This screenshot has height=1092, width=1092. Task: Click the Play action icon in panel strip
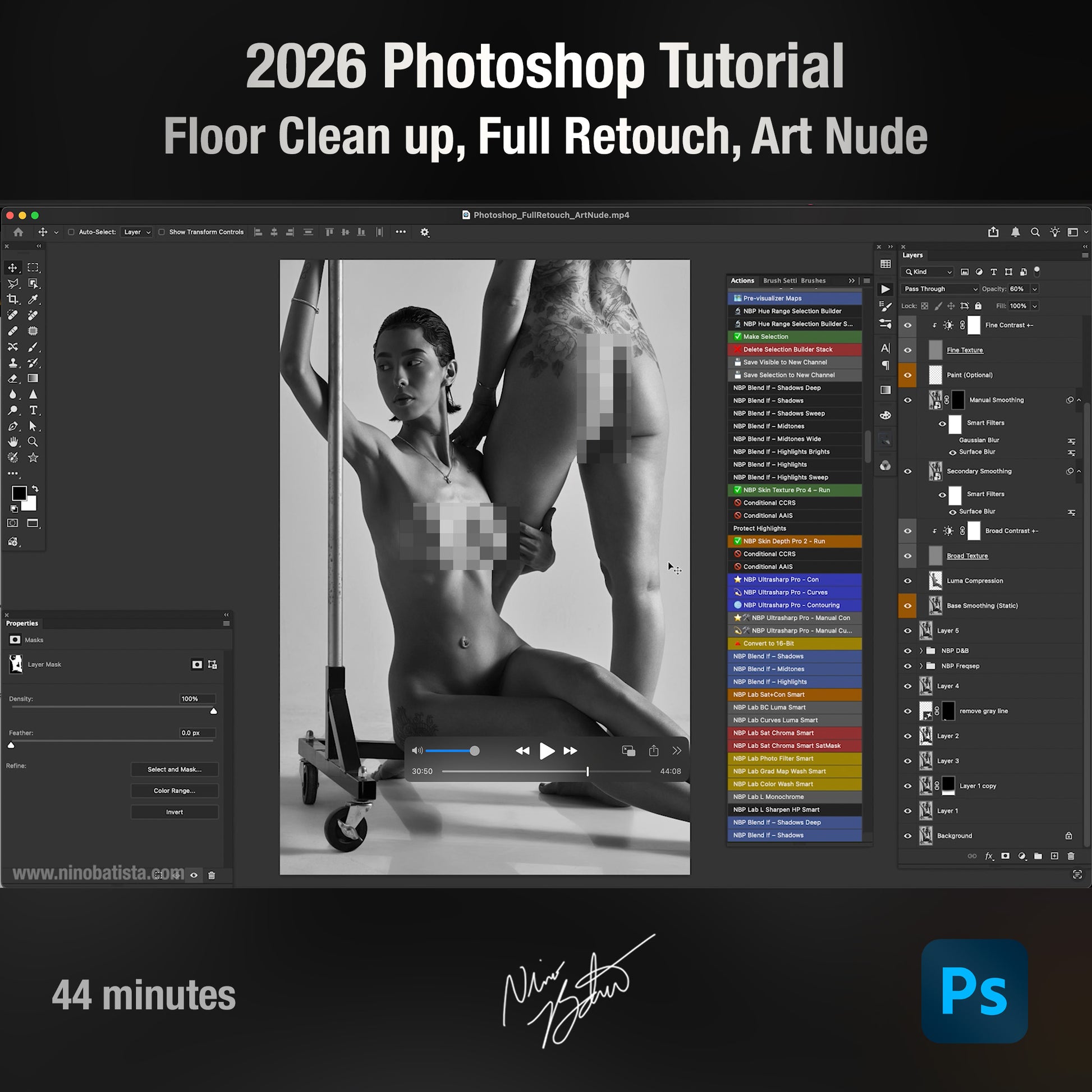click(885, 289)
